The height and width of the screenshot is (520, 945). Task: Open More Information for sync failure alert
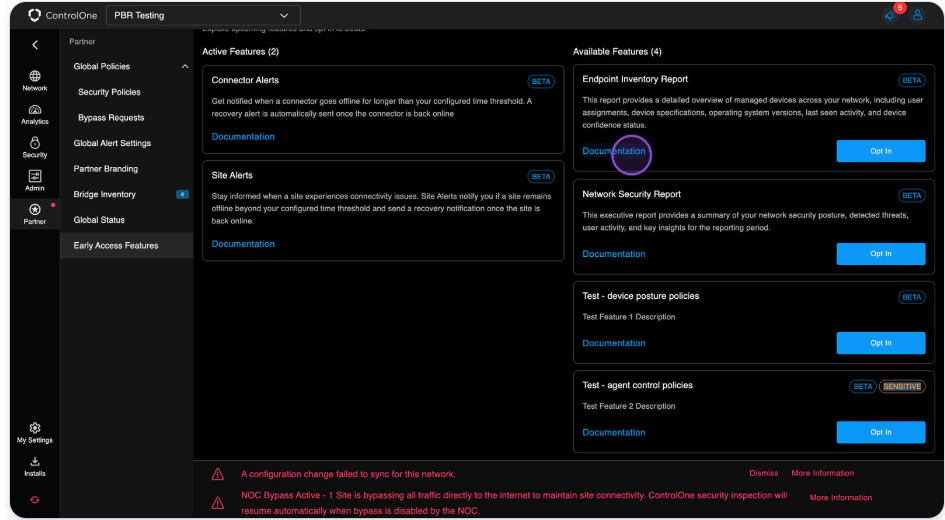point(822,473)
